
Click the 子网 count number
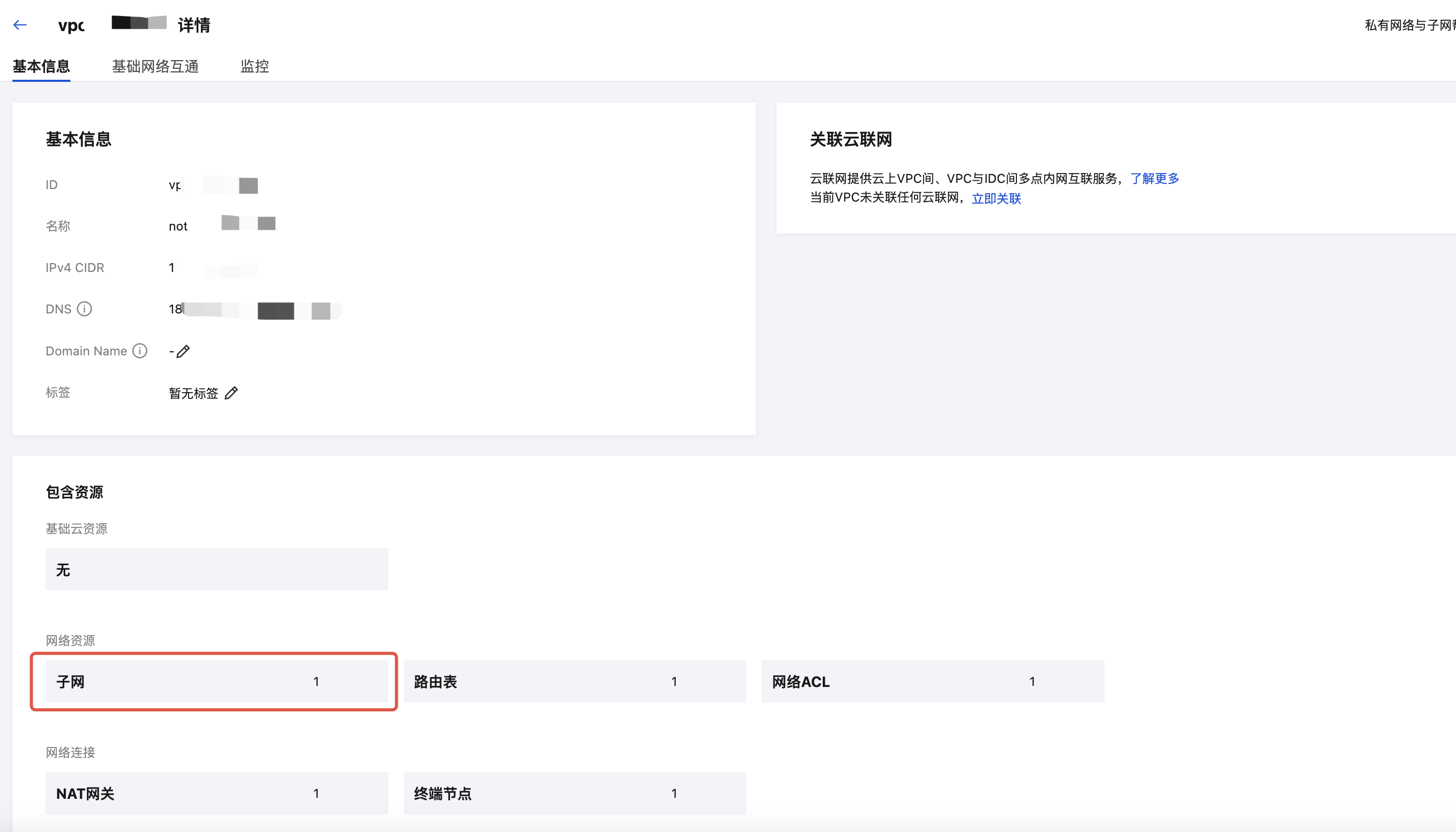pos(316,681)
